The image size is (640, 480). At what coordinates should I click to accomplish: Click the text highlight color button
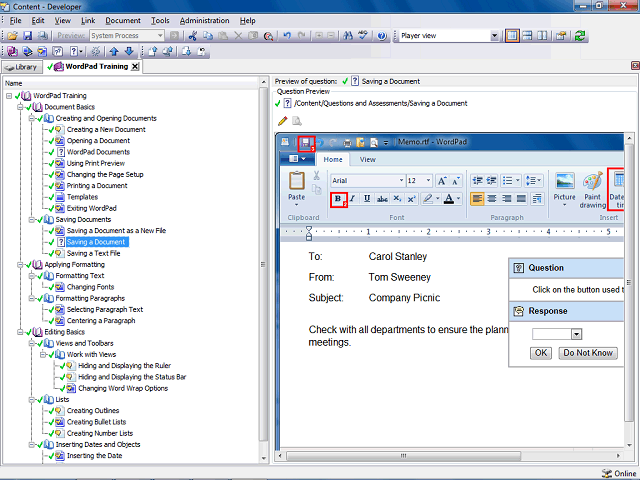tap(428, 199)
